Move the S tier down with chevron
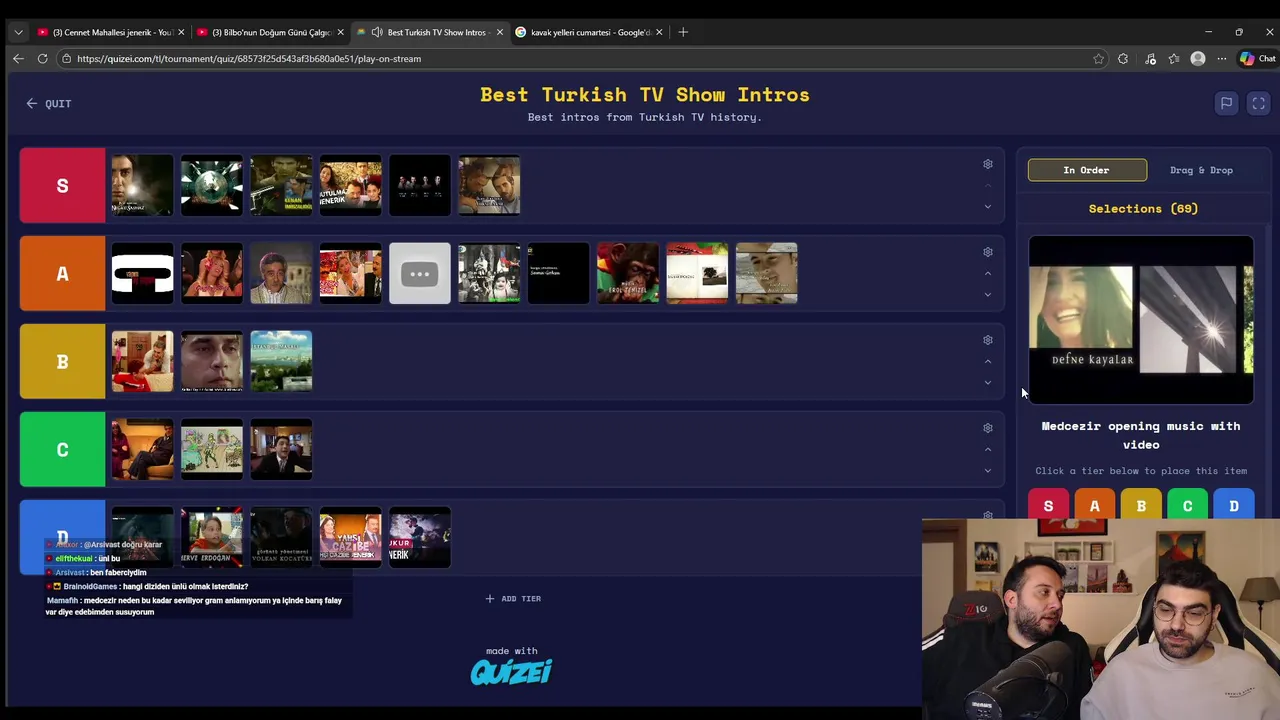Image resolution: width=1280 pixels, height=720 pixels. tap(988, 207)
